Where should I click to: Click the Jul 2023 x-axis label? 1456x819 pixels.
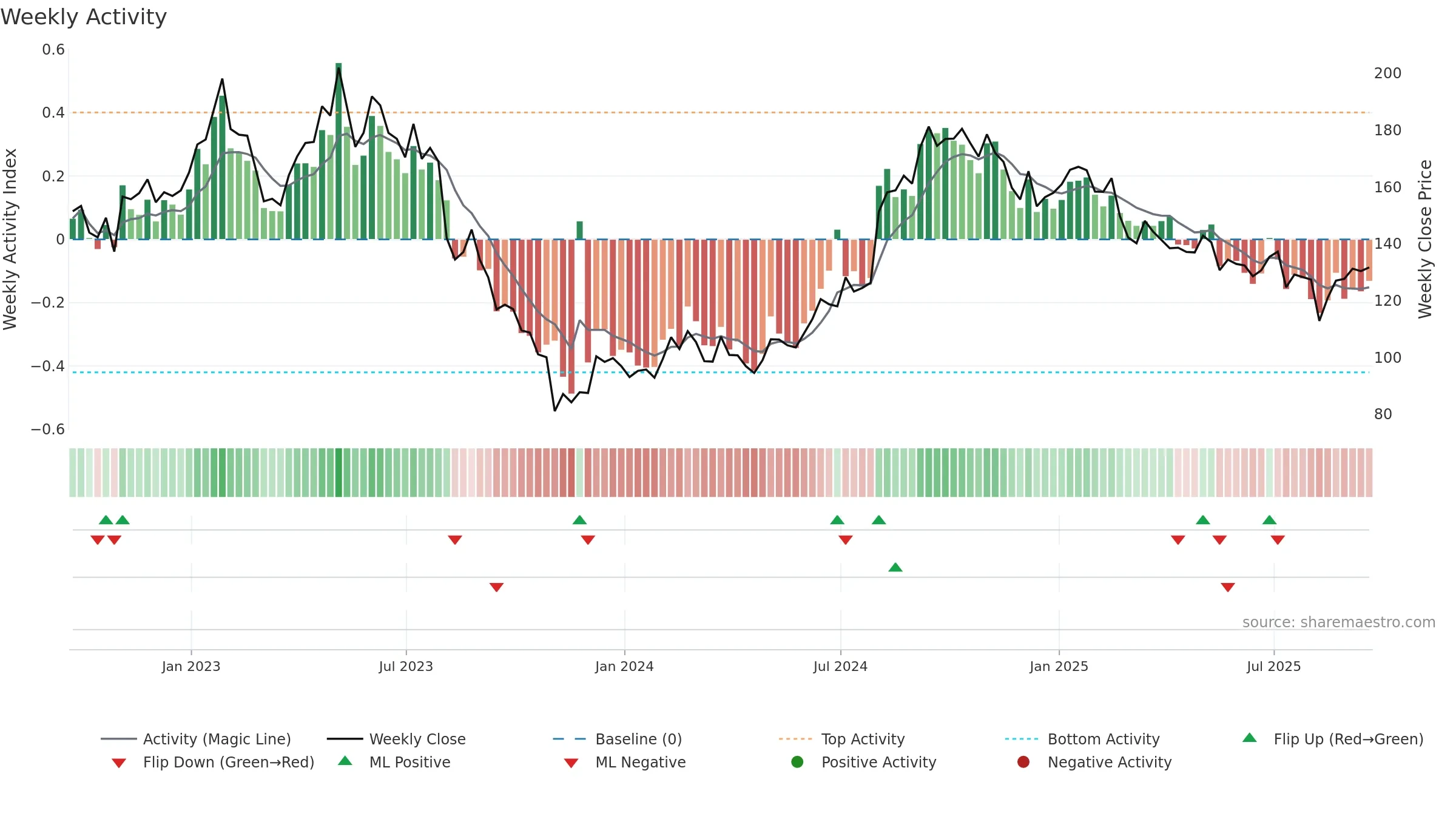pyautogui.click(x=406, y=666)
